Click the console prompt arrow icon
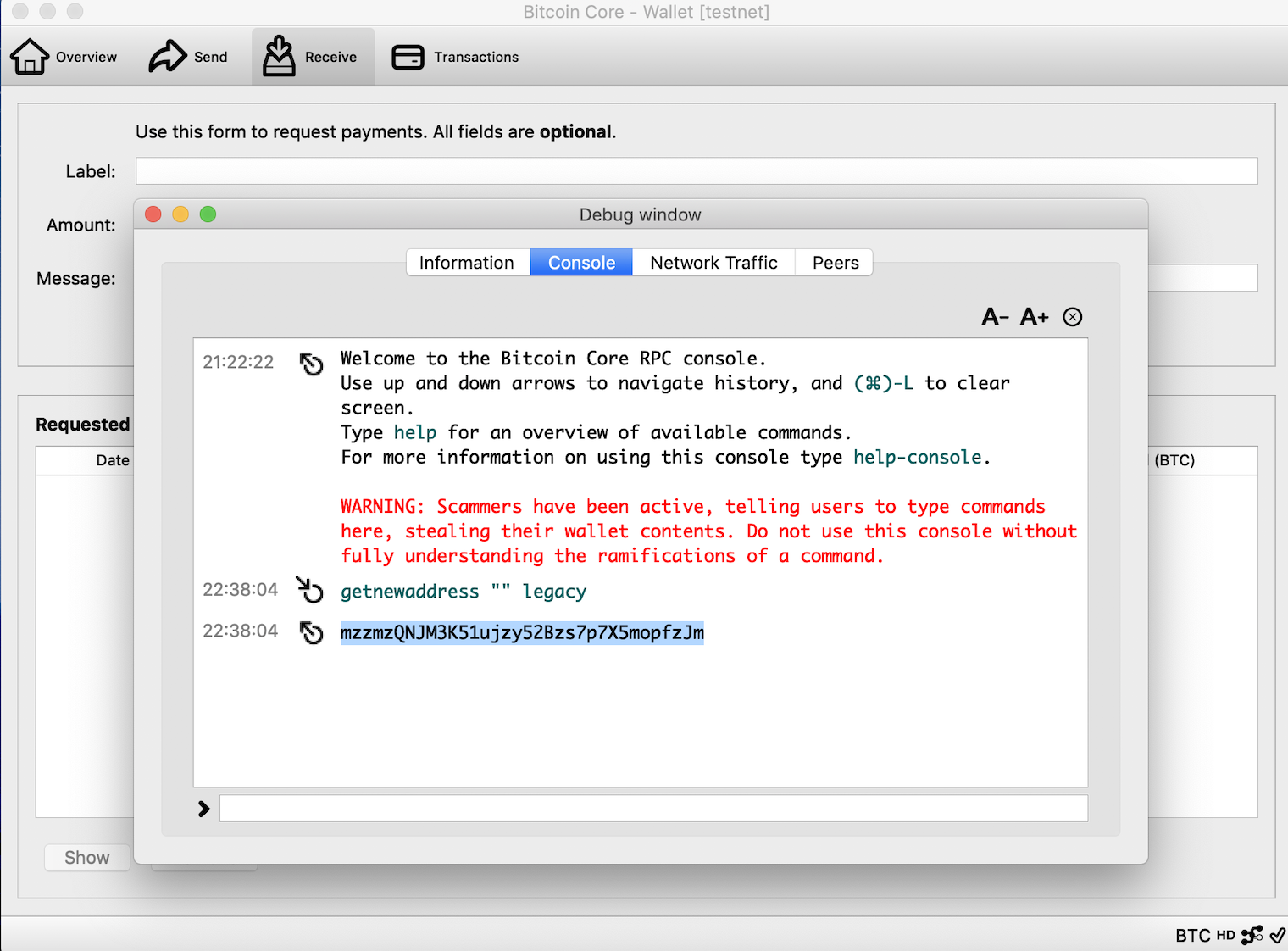 coord(204,809)
